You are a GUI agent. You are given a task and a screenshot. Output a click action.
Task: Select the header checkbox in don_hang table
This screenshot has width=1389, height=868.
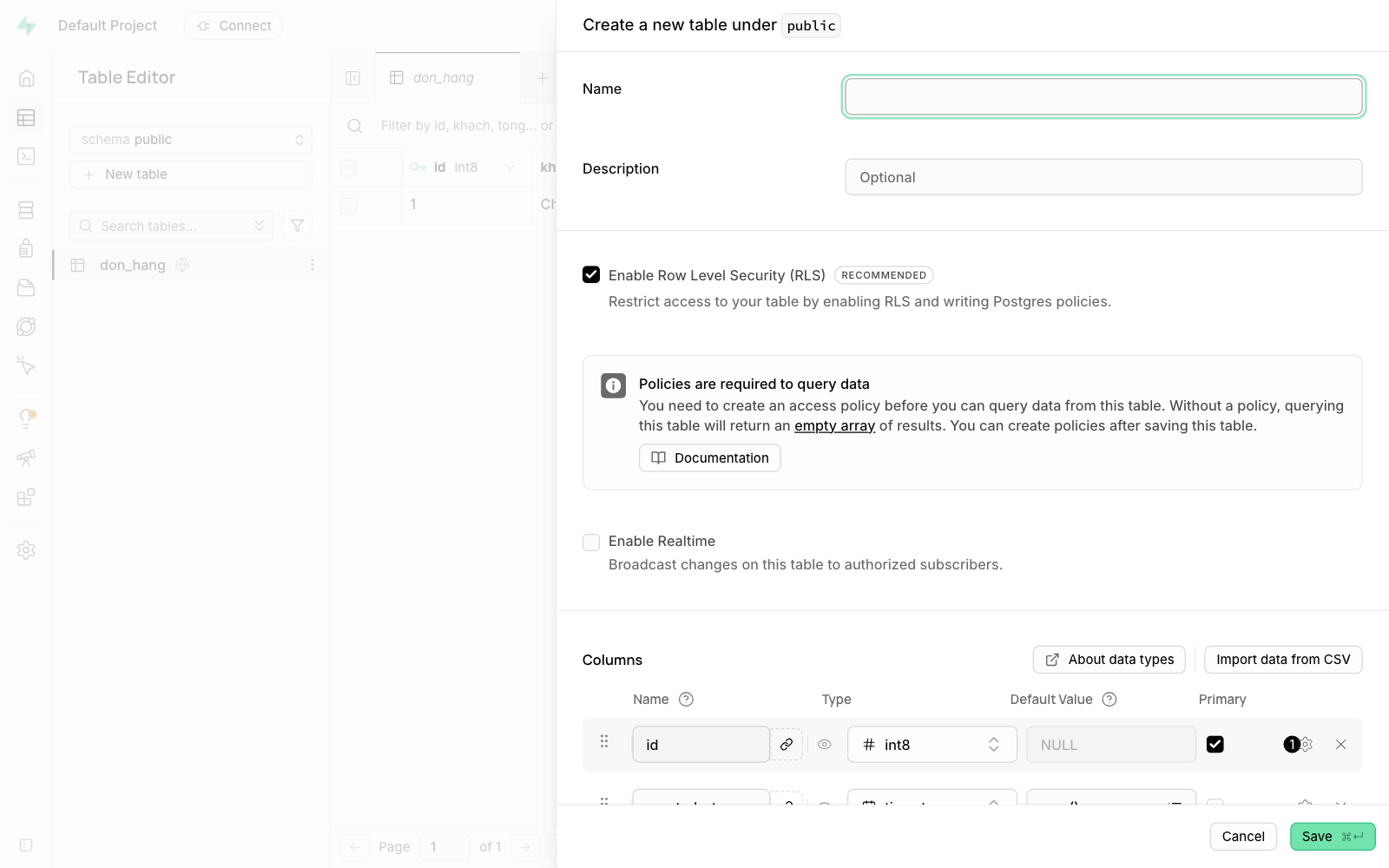click(x=348, y=168)
